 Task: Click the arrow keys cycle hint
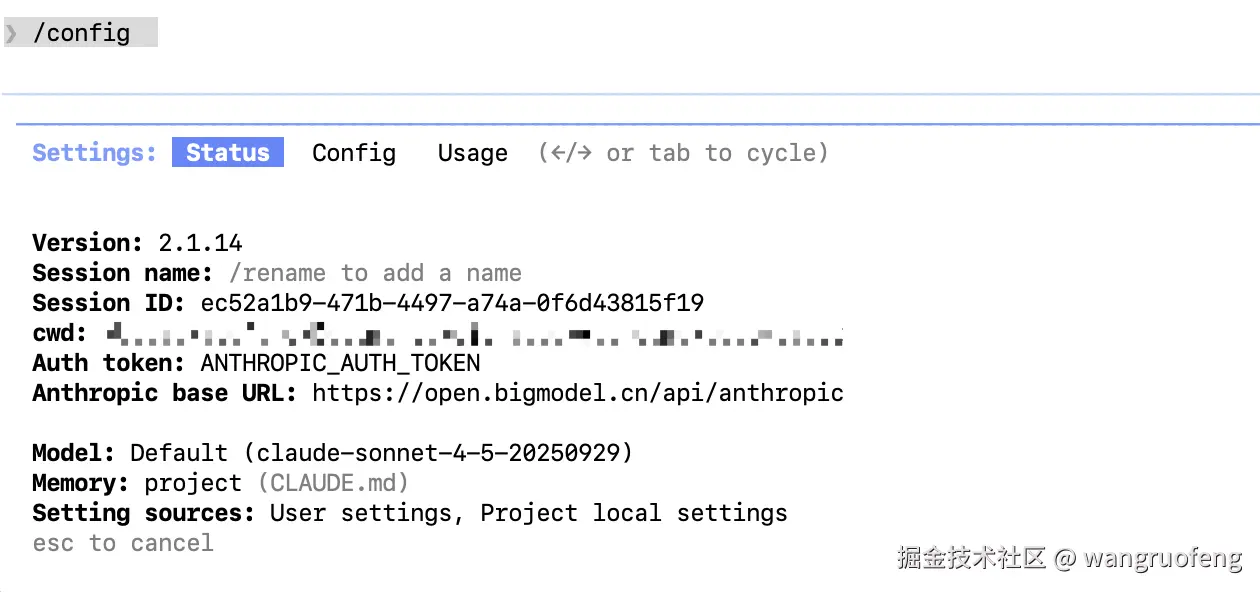683,153
